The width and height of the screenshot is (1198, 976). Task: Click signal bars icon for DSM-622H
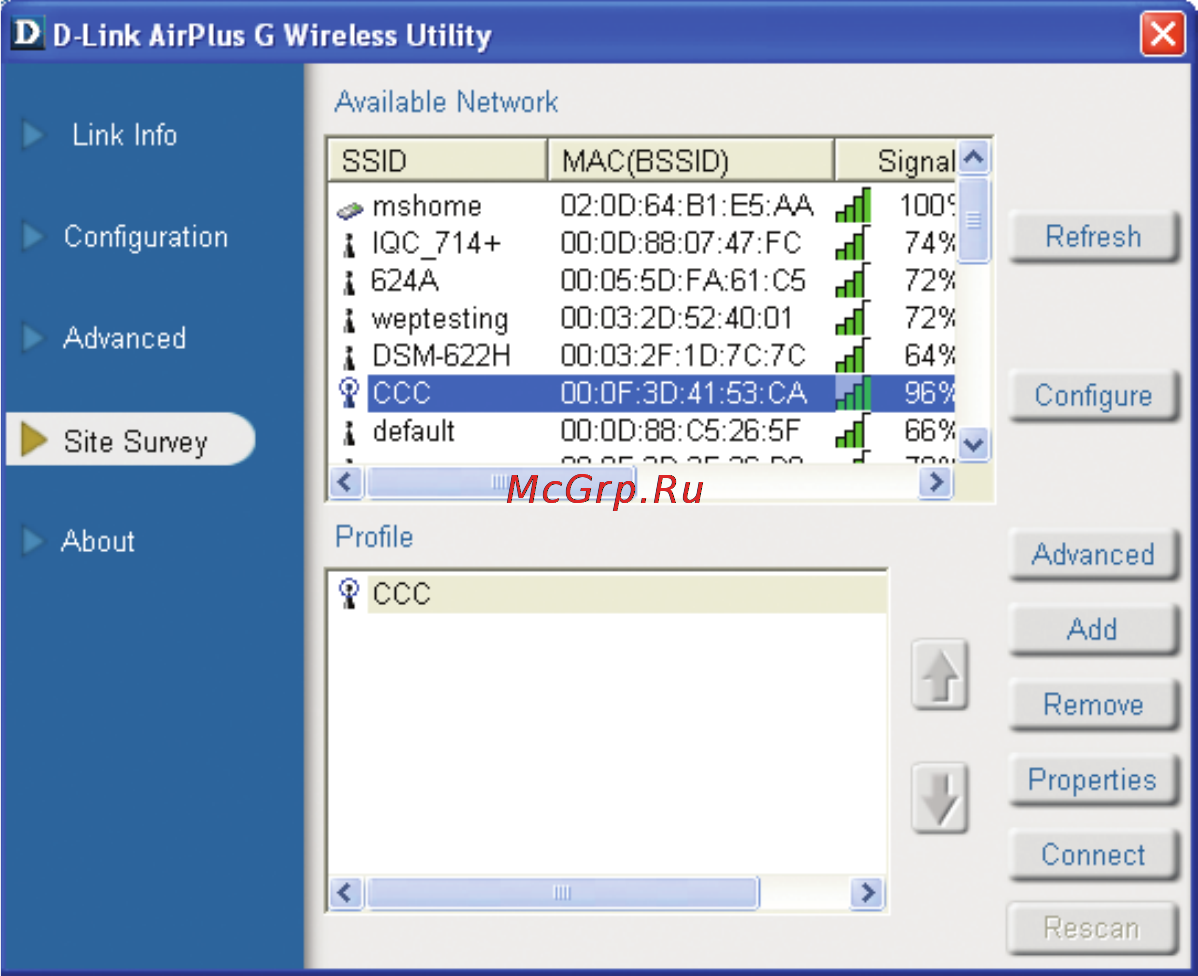(853, 355)
